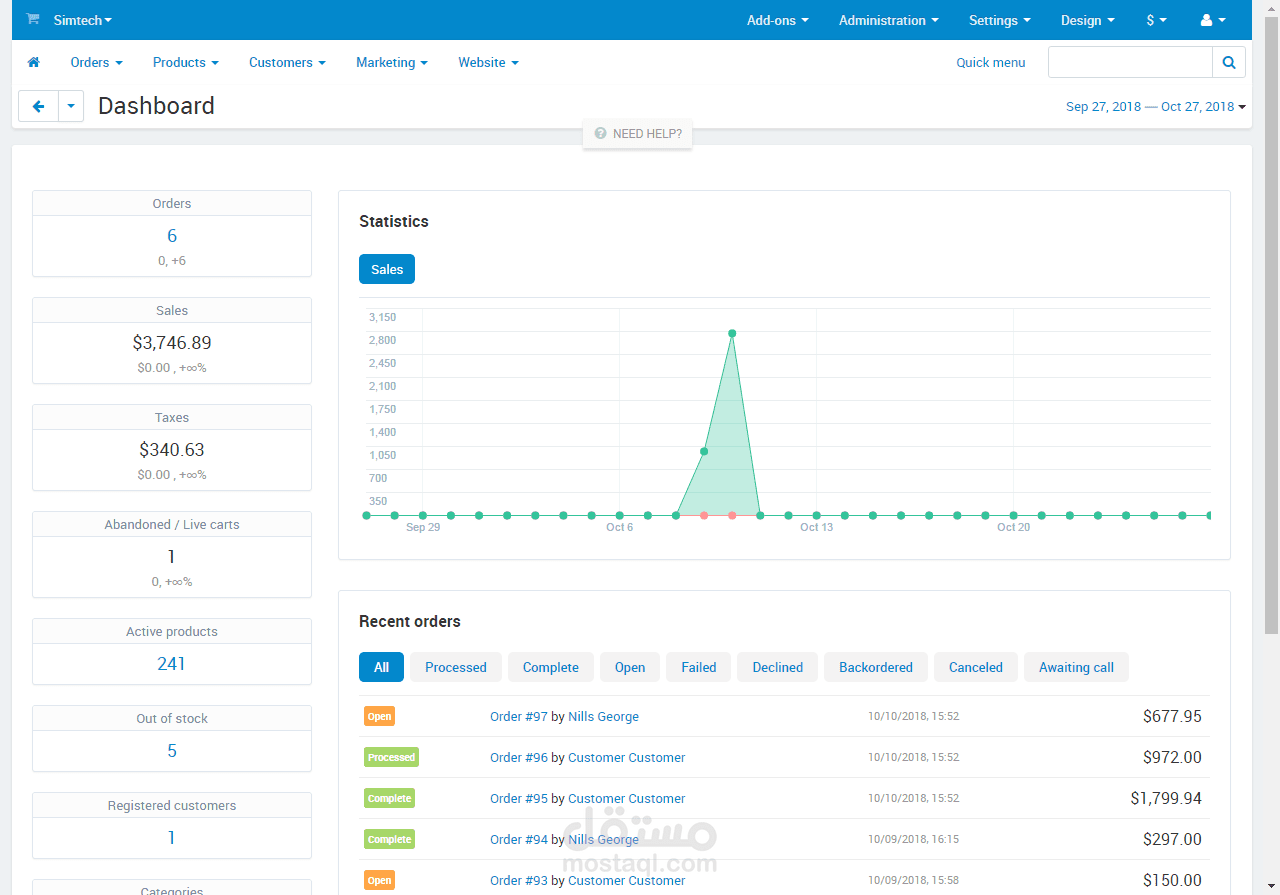Filter recent orders by Open
Viewport: 1280px width, 895px height.
[x=630, y=667]
